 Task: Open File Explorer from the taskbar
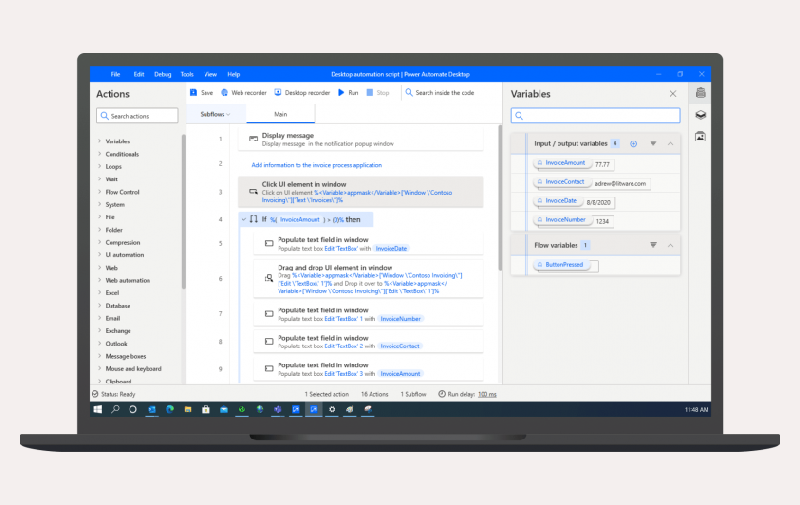(x=188, y=409)
